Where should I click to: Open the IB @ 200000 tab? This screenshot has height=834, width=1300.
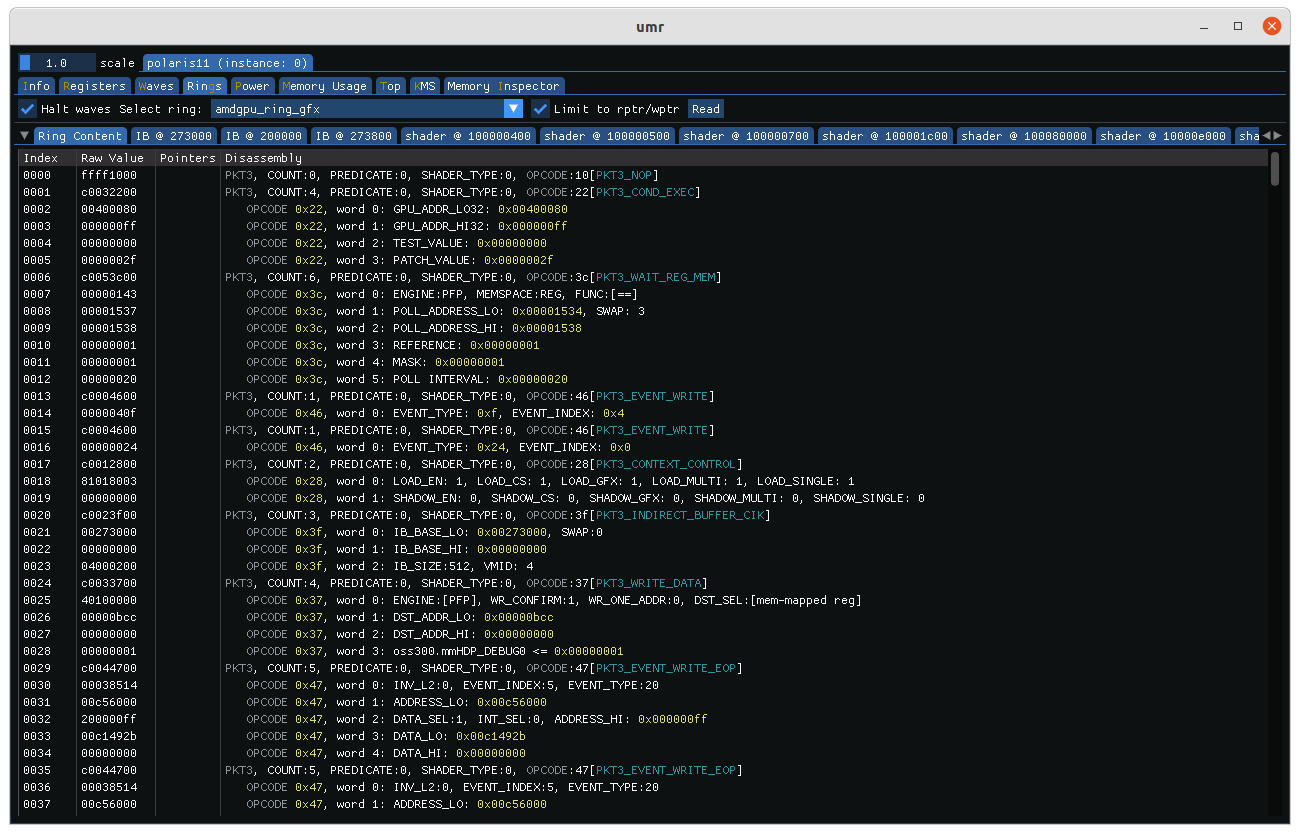pos(264,136)
